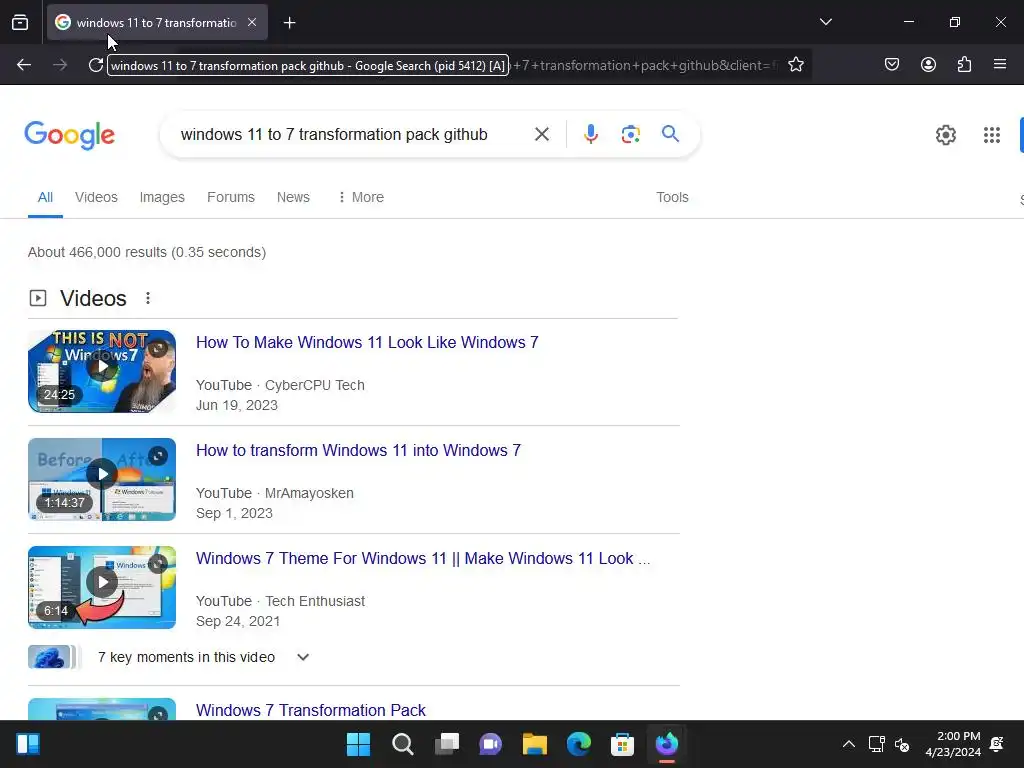The width and height of the screenshot is (1024, 768).
Task: Open the search Tools options
Action: click(672, 197)
